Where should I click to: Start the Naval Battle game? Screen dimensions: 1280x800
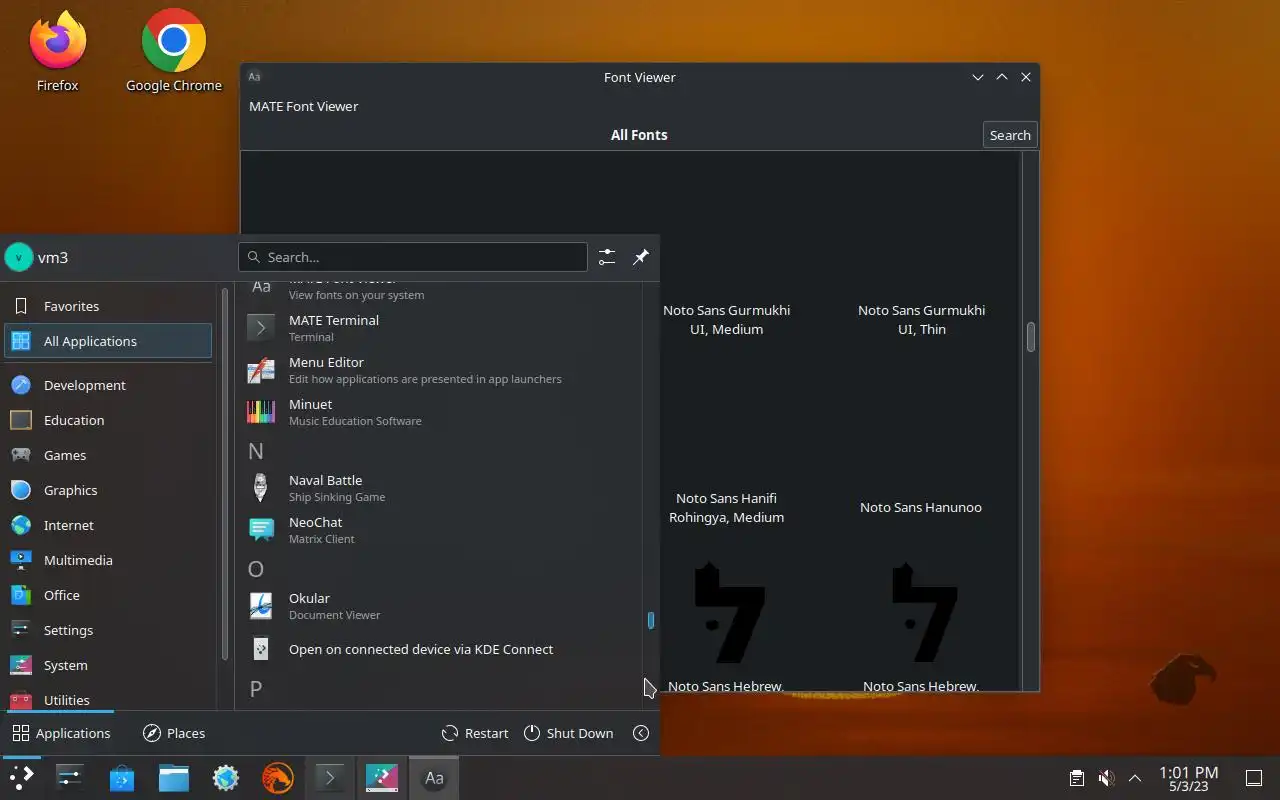click(440, 488)
